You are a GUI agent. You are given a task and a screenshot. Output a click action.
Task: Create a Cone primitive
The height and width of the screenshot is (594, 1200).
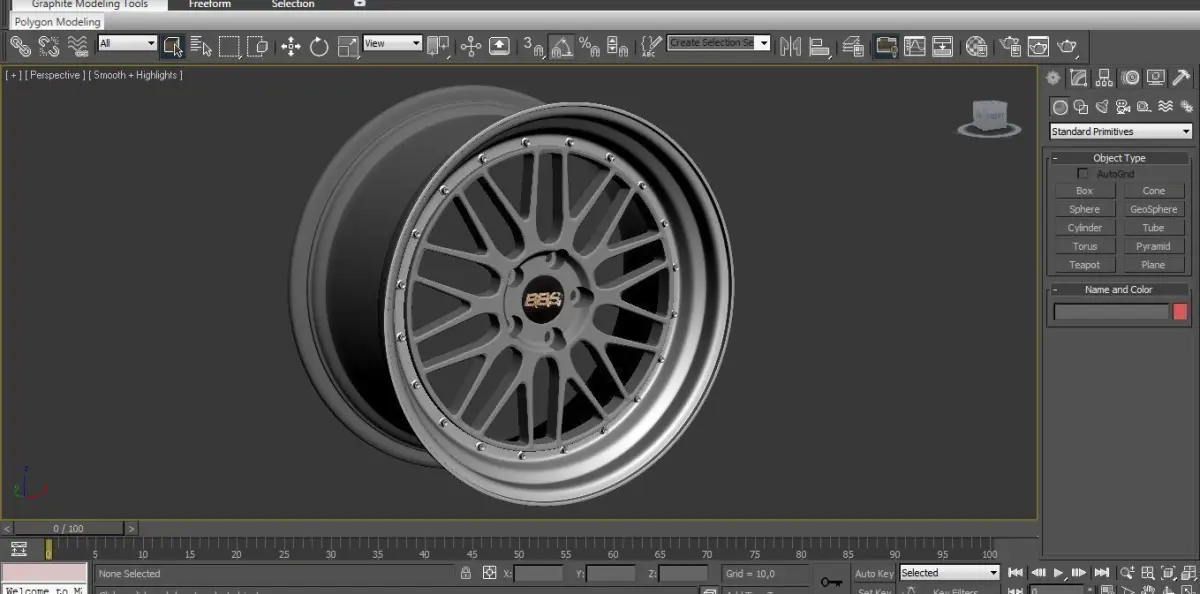pyautogui.click(x=1154, y=191)
